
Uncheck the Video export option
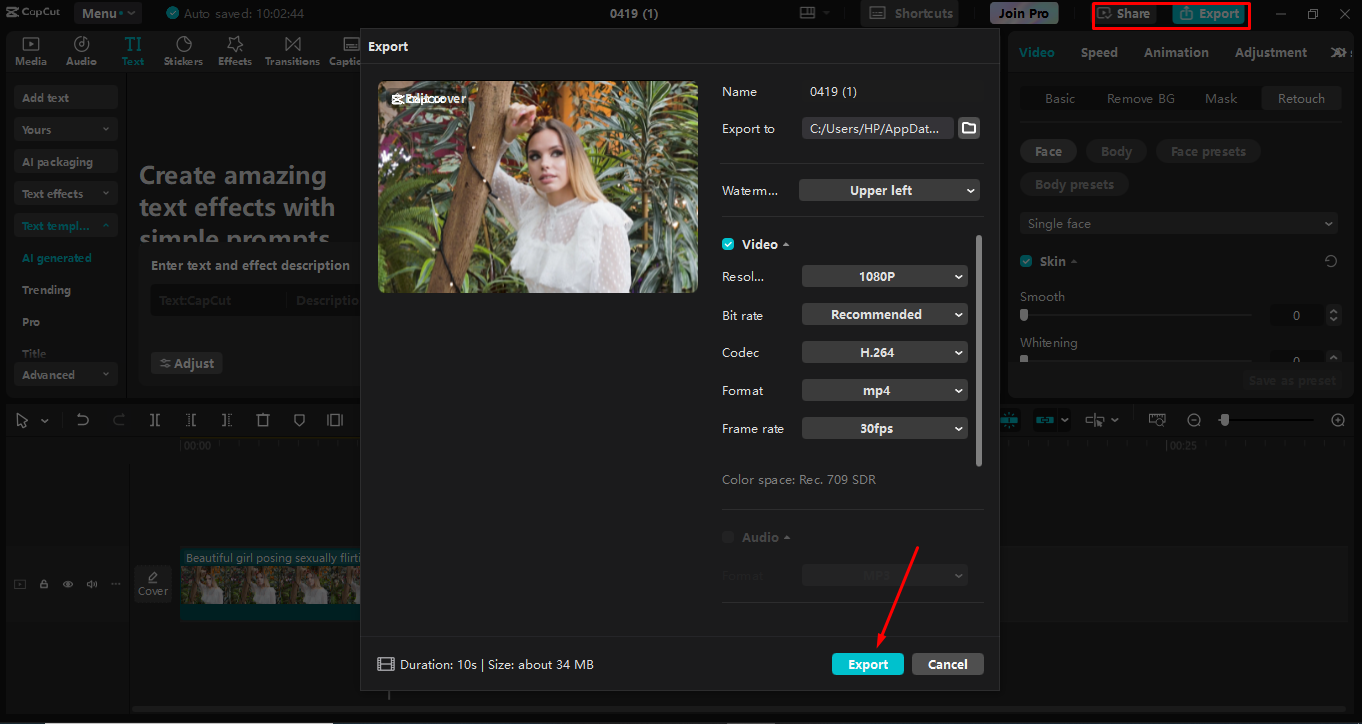pos(728,243)
